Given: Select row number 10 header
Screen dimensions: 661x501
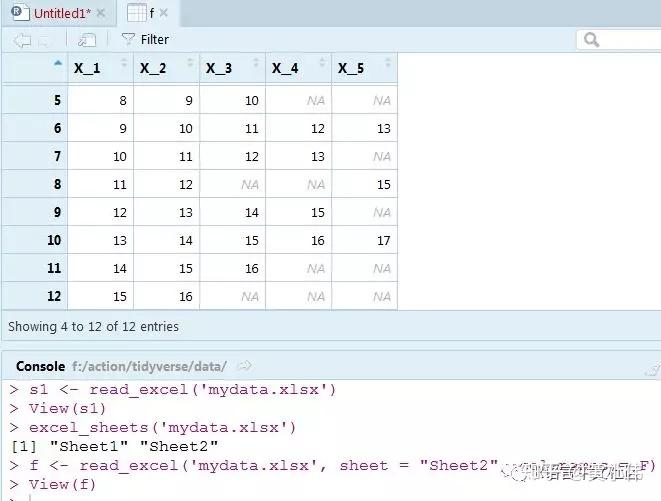Looking at the screenshot, I should click(35, 240).
